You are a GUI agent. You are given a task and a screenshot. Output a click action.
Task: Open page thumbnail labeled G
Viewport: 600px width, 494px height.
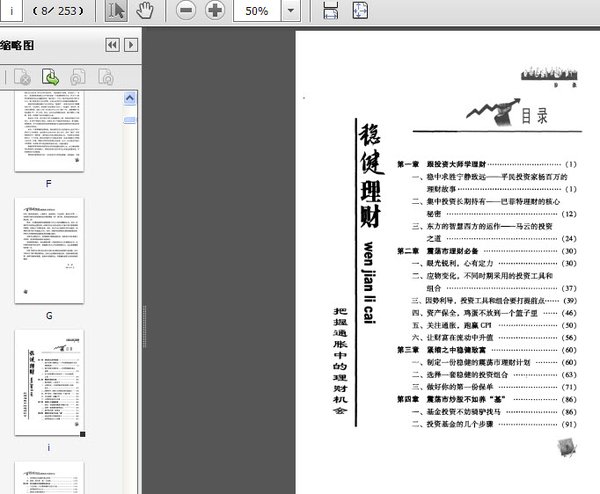pyautogui.click(x=49, y=251)
